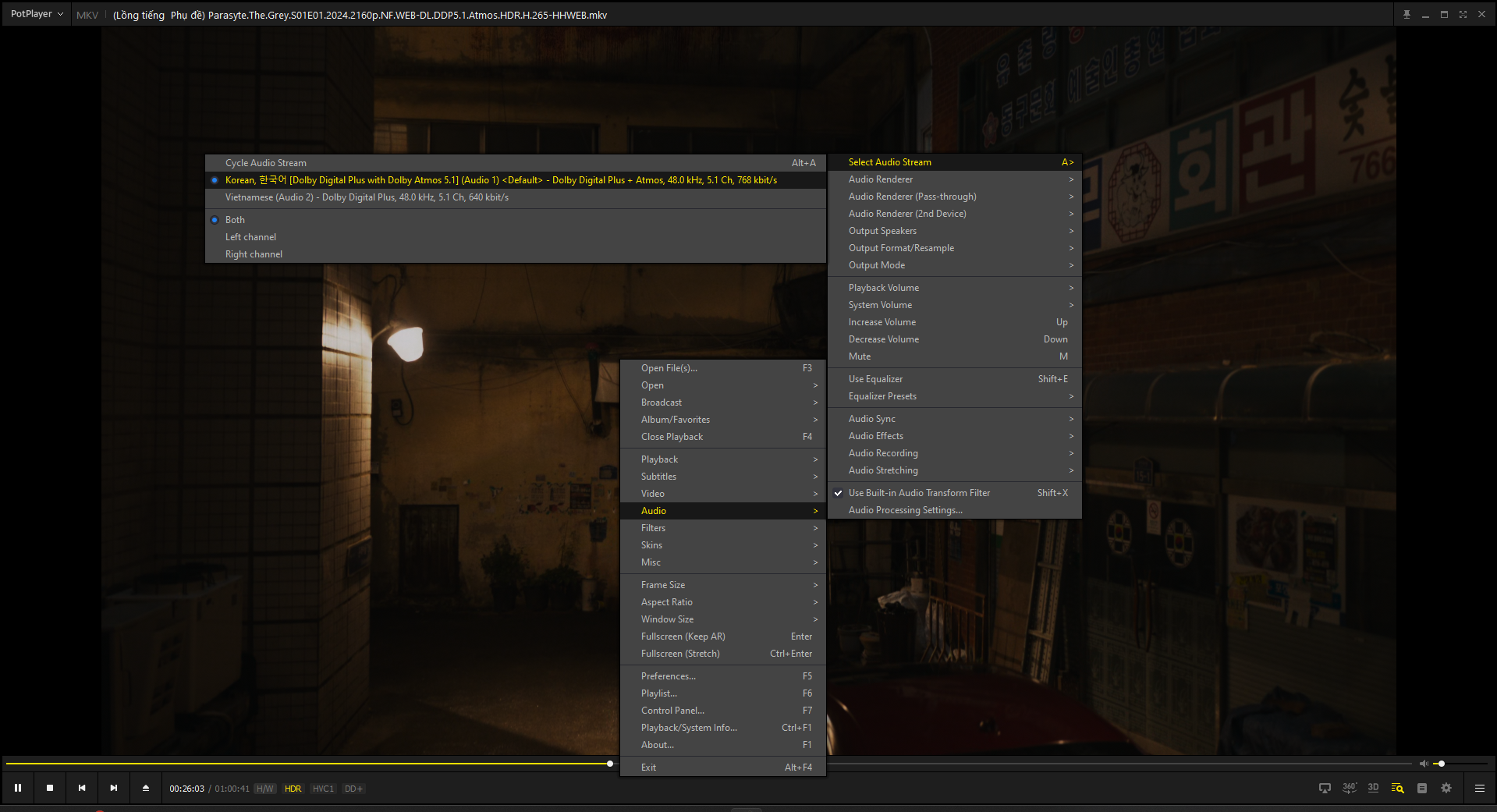Viewport: 1497px width, 812px height.
Task: Adjust the volume slider
Action: [1461, 764]
